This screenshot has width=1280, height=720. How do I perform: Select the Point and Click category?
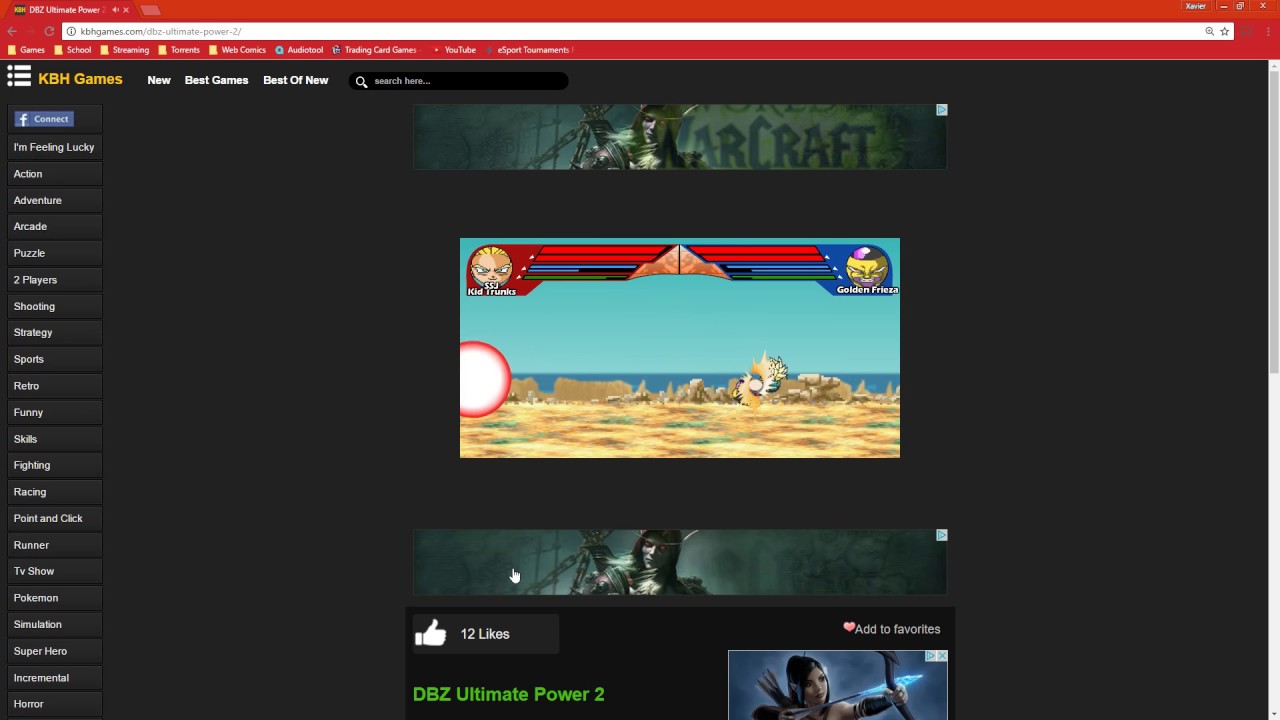pyautogui.click(x=54, y=518)
